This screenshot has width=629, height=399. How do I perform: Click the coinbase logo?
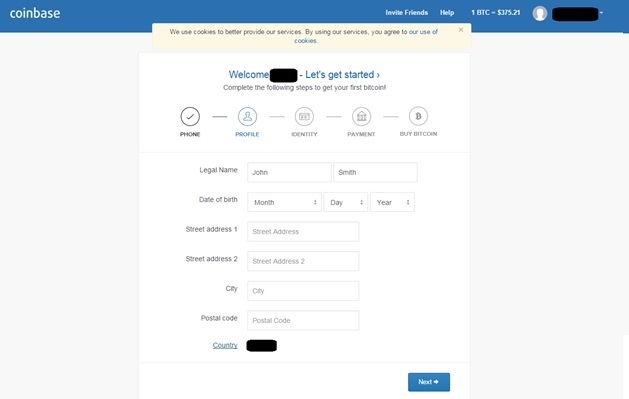(35, 13)
